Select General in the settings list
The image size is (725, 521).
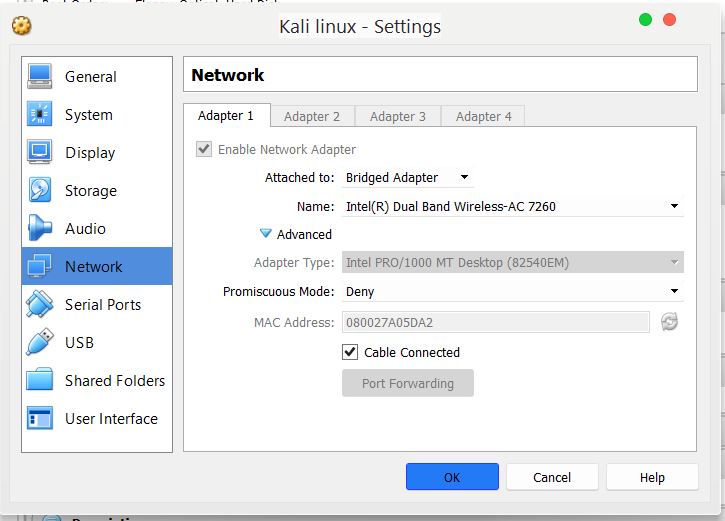pyautogui.click(x=97, y=76)
